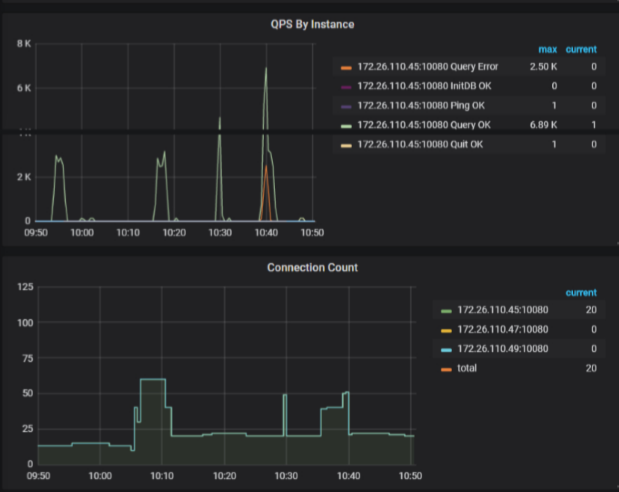The height and width of the screenshot is (492, 619).
Task: Sort Connection Count legend by current column
Action: coord(581,293)
